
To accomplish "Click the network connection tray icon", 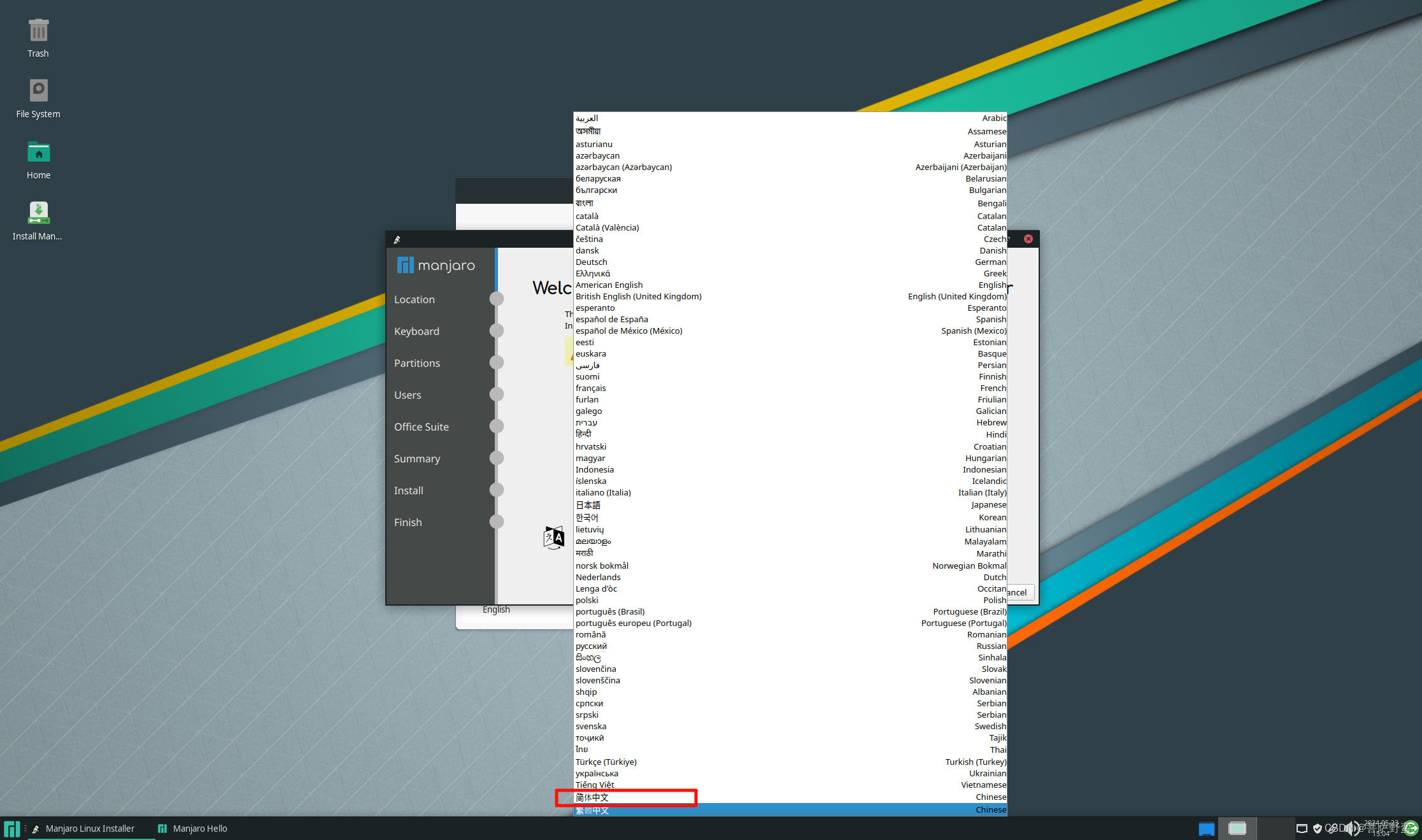I will (1302, 829).
